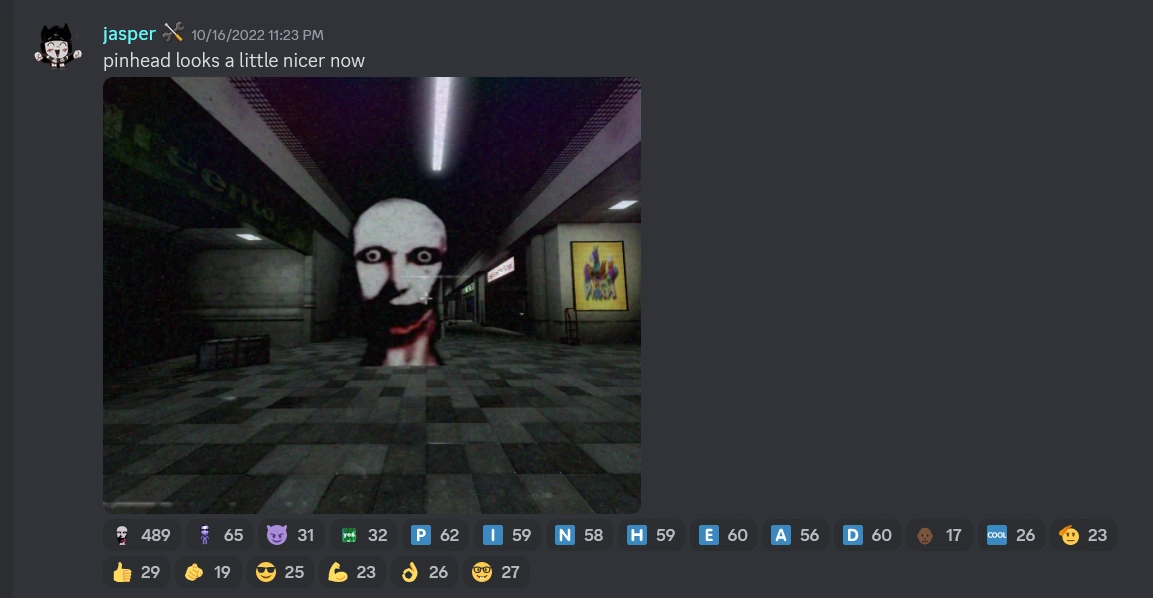Viewport: 1153px width, 598px height.
Task: Add the letter A reaction
Action: pos(796,535)
